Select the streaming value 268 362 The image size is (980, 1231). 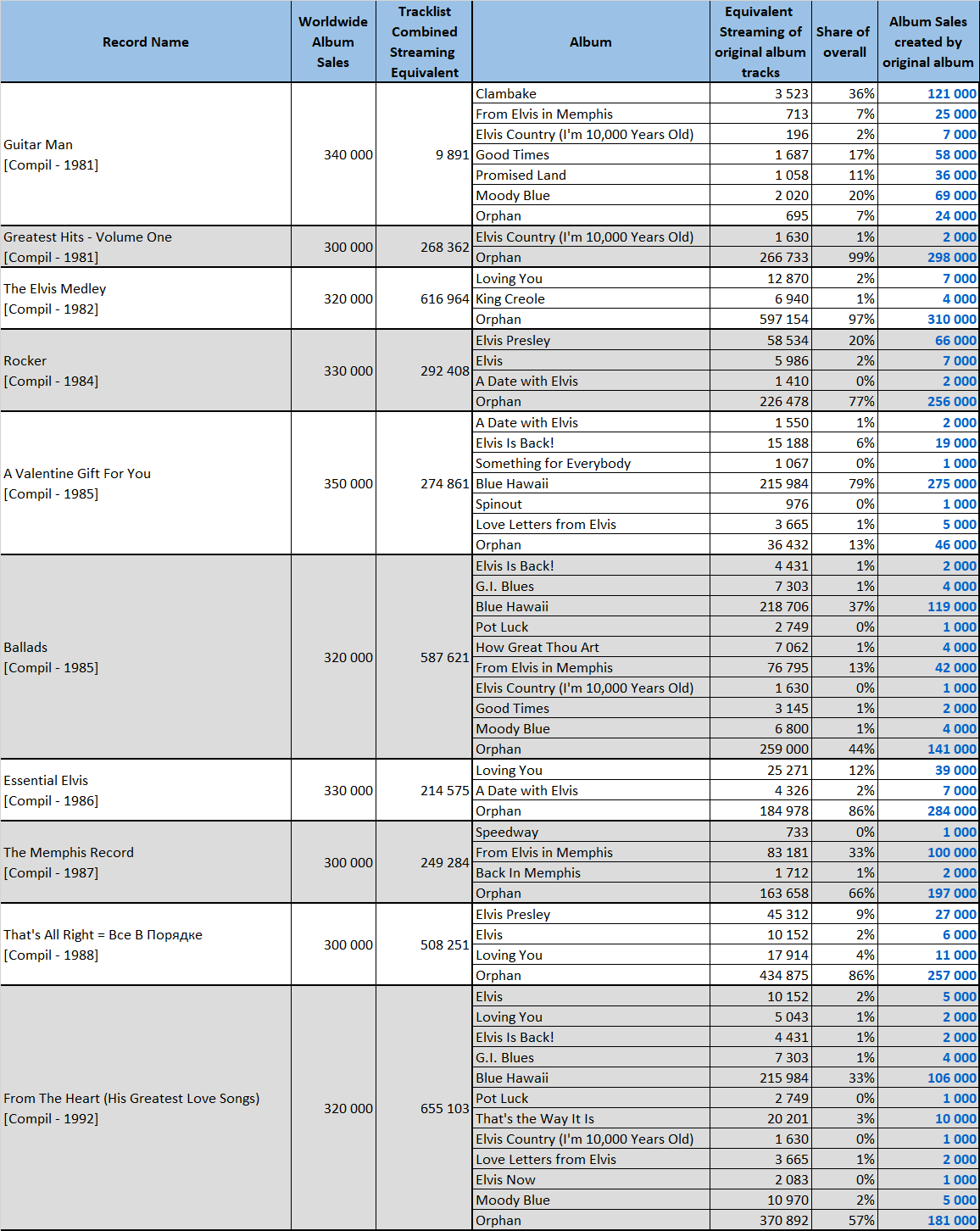[424, 247]
